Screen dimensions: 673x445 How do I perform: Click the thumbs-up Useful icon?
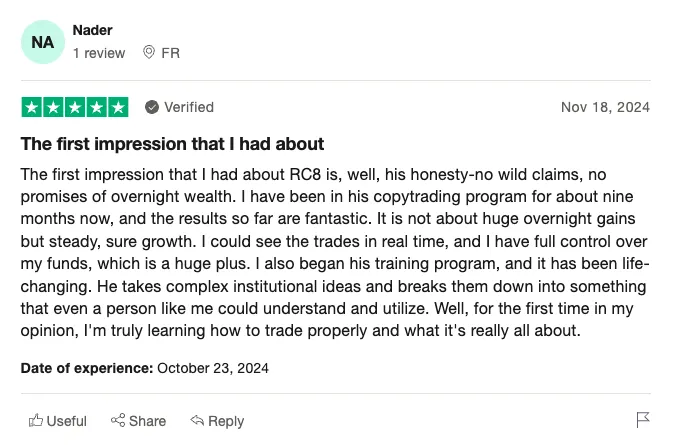click(x=36, y=421)
